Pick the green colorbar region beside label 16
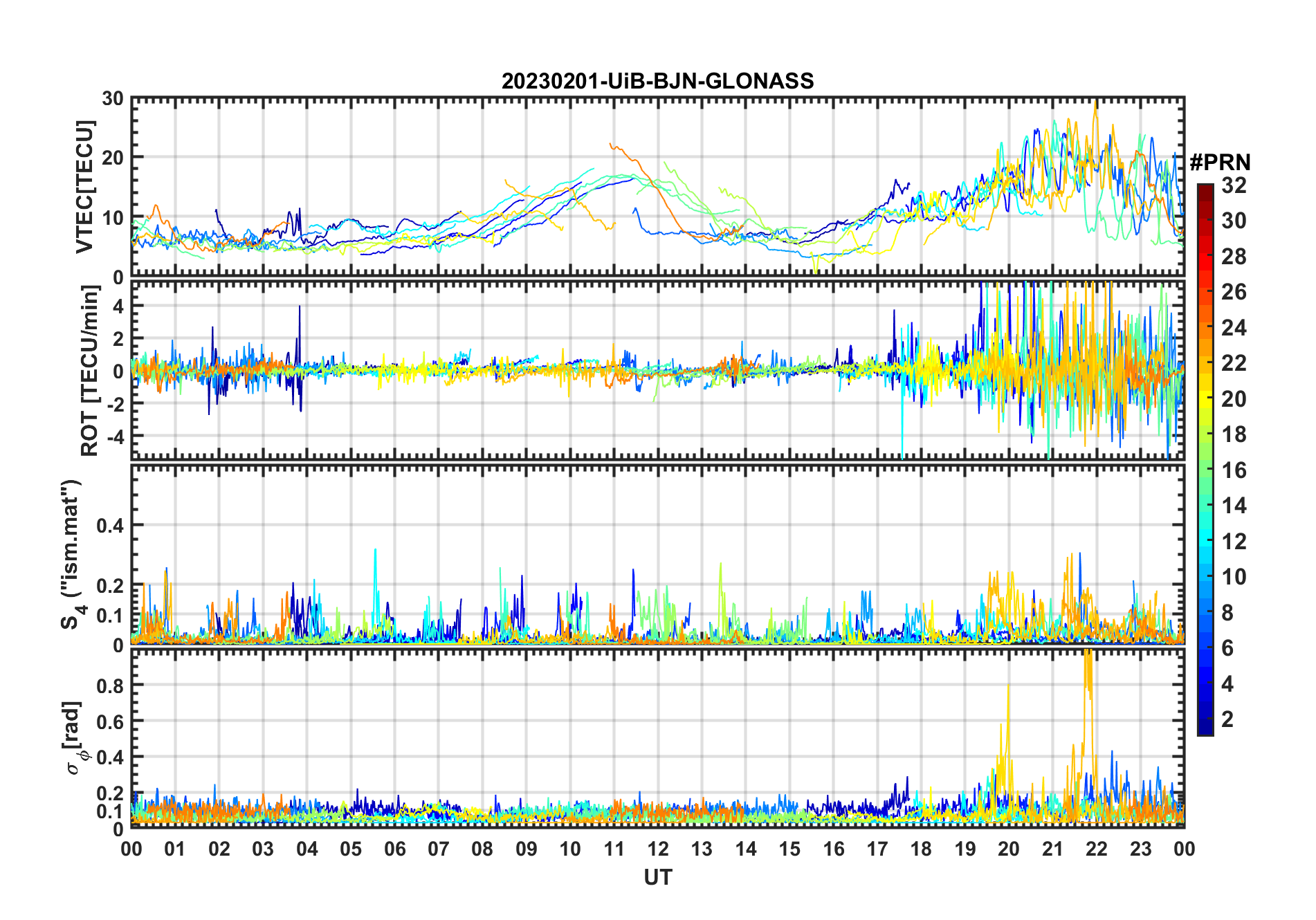The width and height of the screenshot is (1316, 920). (x=1205, y=470)
